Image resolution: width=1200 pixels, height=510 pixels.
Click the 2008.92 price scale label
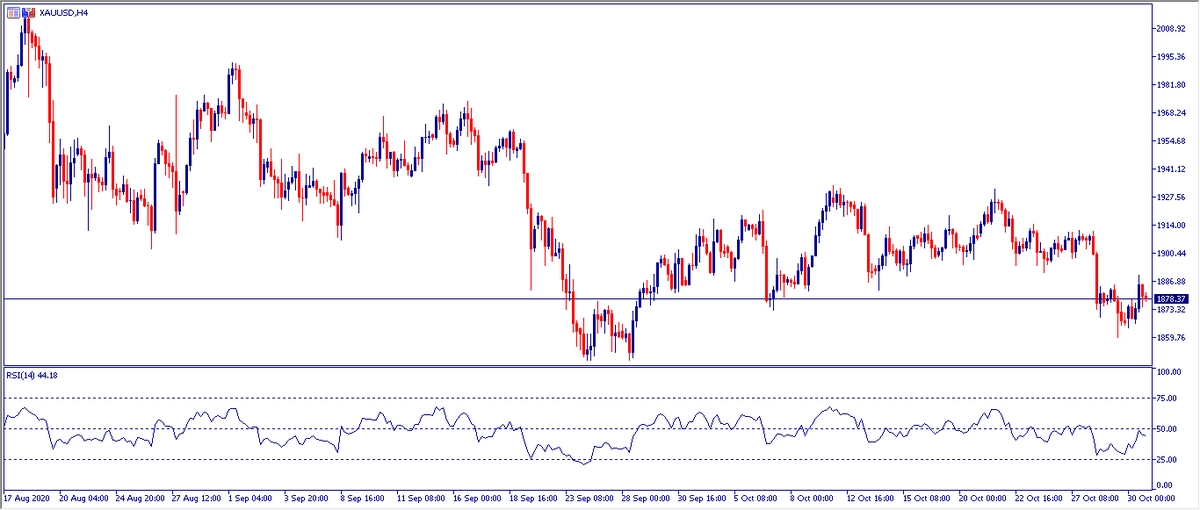1170,29
